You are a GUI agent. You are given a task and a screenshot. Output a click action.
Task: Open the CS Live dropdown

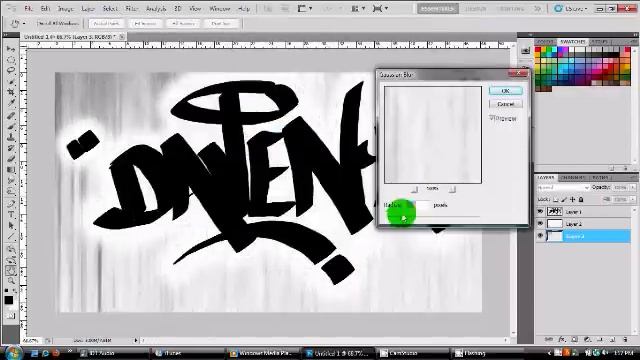[x=571, y=9]
